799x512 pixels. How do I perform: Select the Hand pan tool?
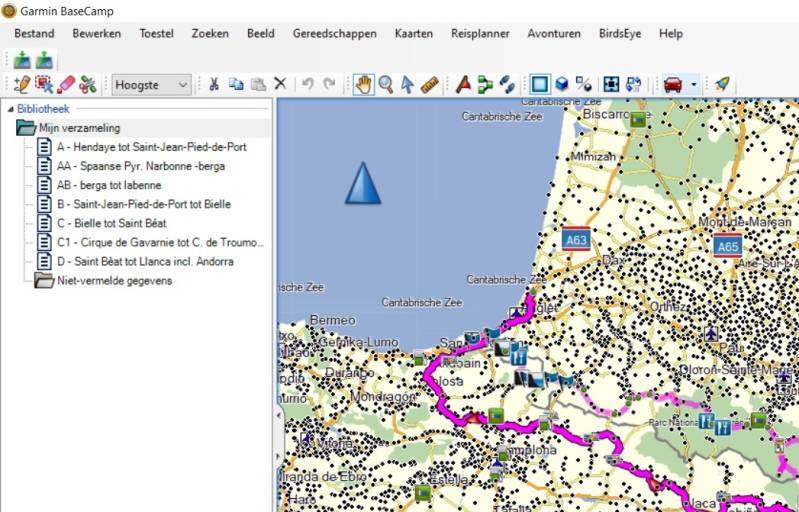pos(364,85)
